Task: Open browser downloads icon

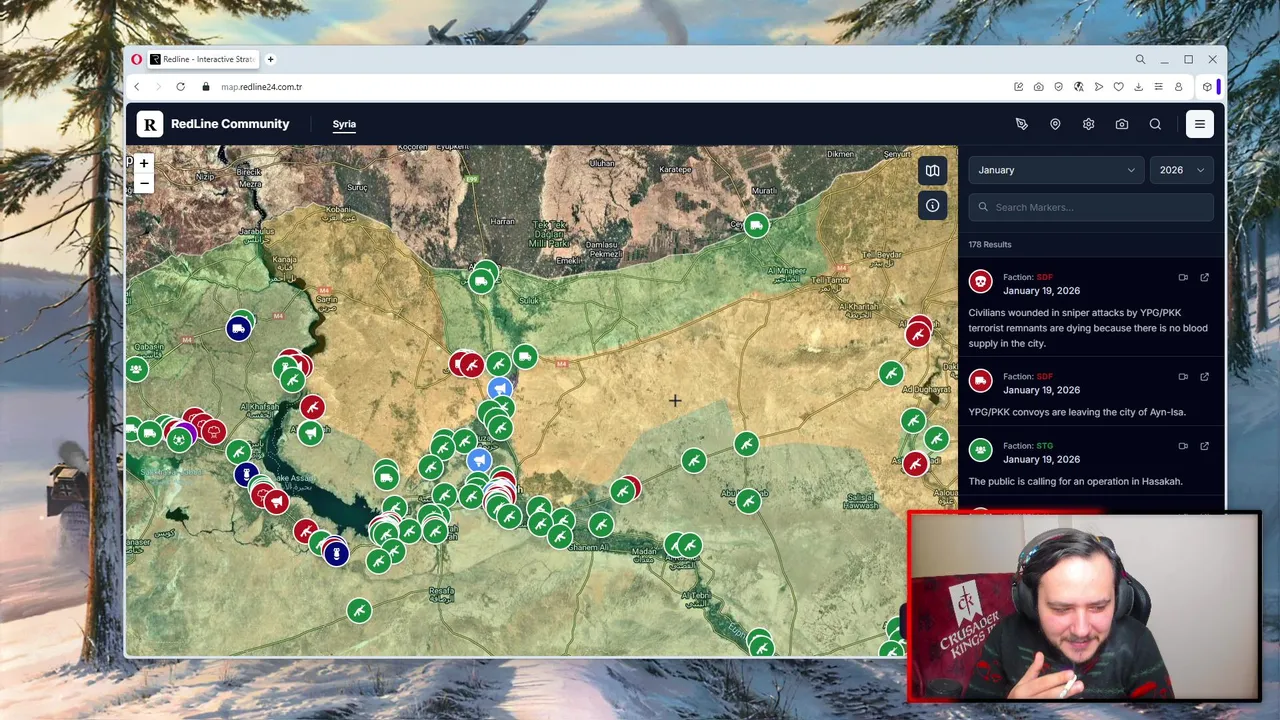Action: coord(1138,87)
